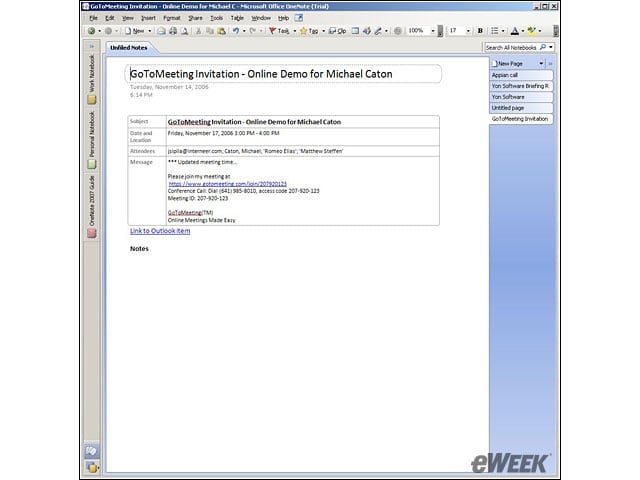Click the Font Color A icon
This screenshot has width=640, height=480.
pyautogui.click(x=515, y=31)
